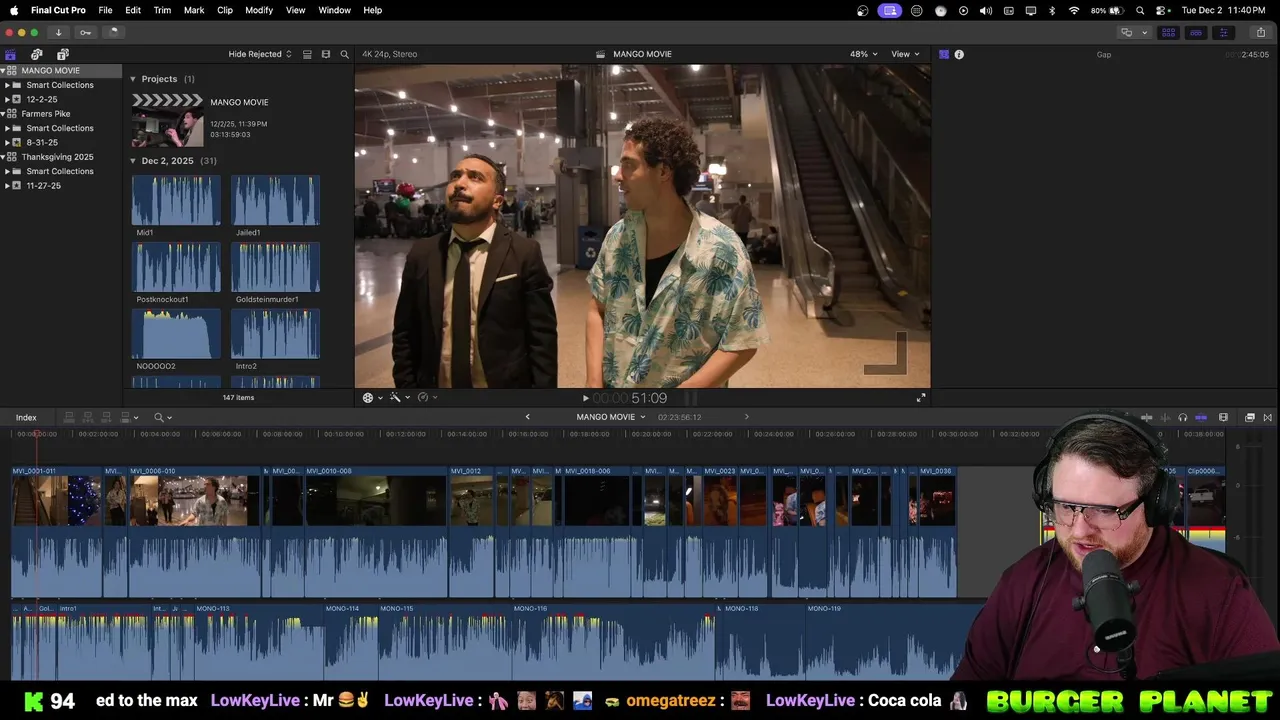Open timeline tools select dropdown
Screen dimensions: 1280x720
163,417
